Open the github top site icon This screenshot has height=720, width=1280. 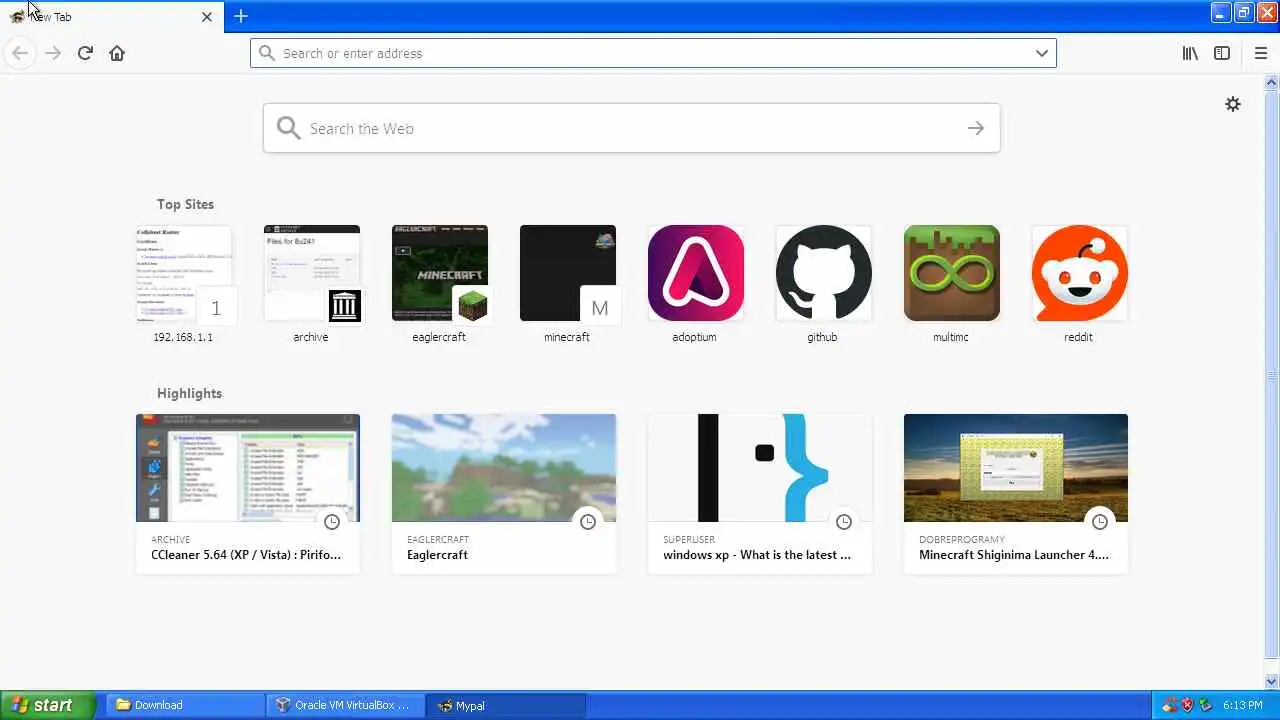click(x=824, y=273)
